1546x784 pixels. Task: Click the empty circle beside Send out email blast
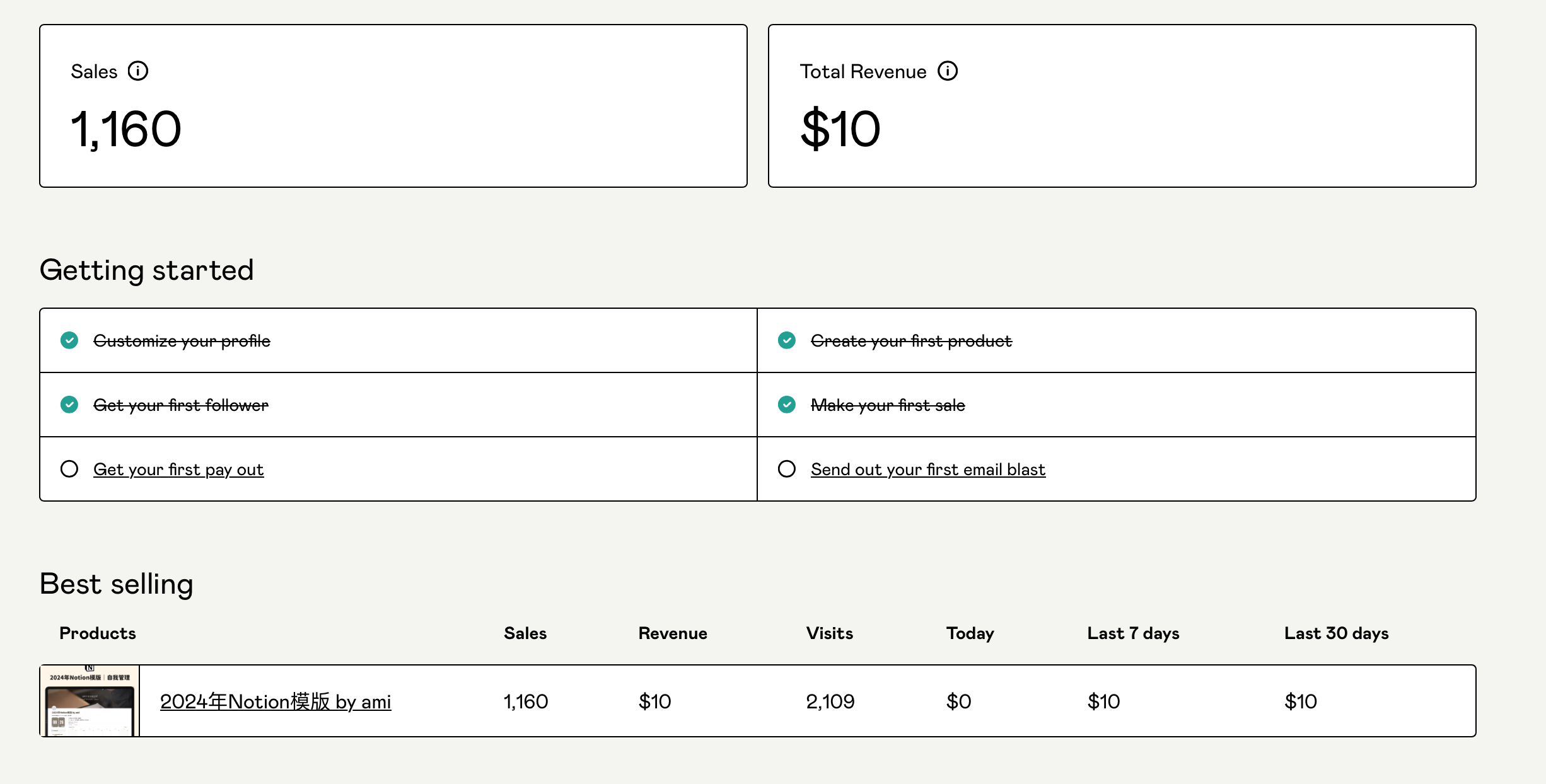786,469
